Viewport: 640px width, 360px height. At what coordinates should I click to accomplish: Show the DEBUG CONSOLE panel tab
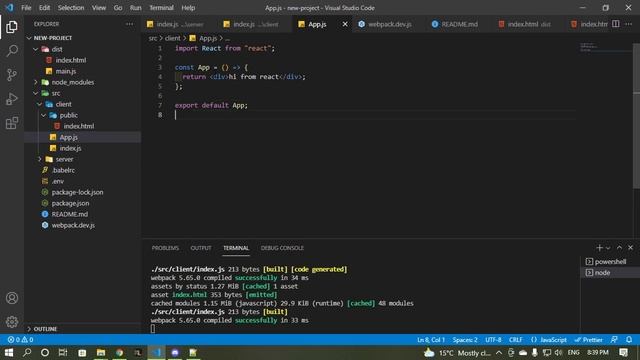click(282, 248)
